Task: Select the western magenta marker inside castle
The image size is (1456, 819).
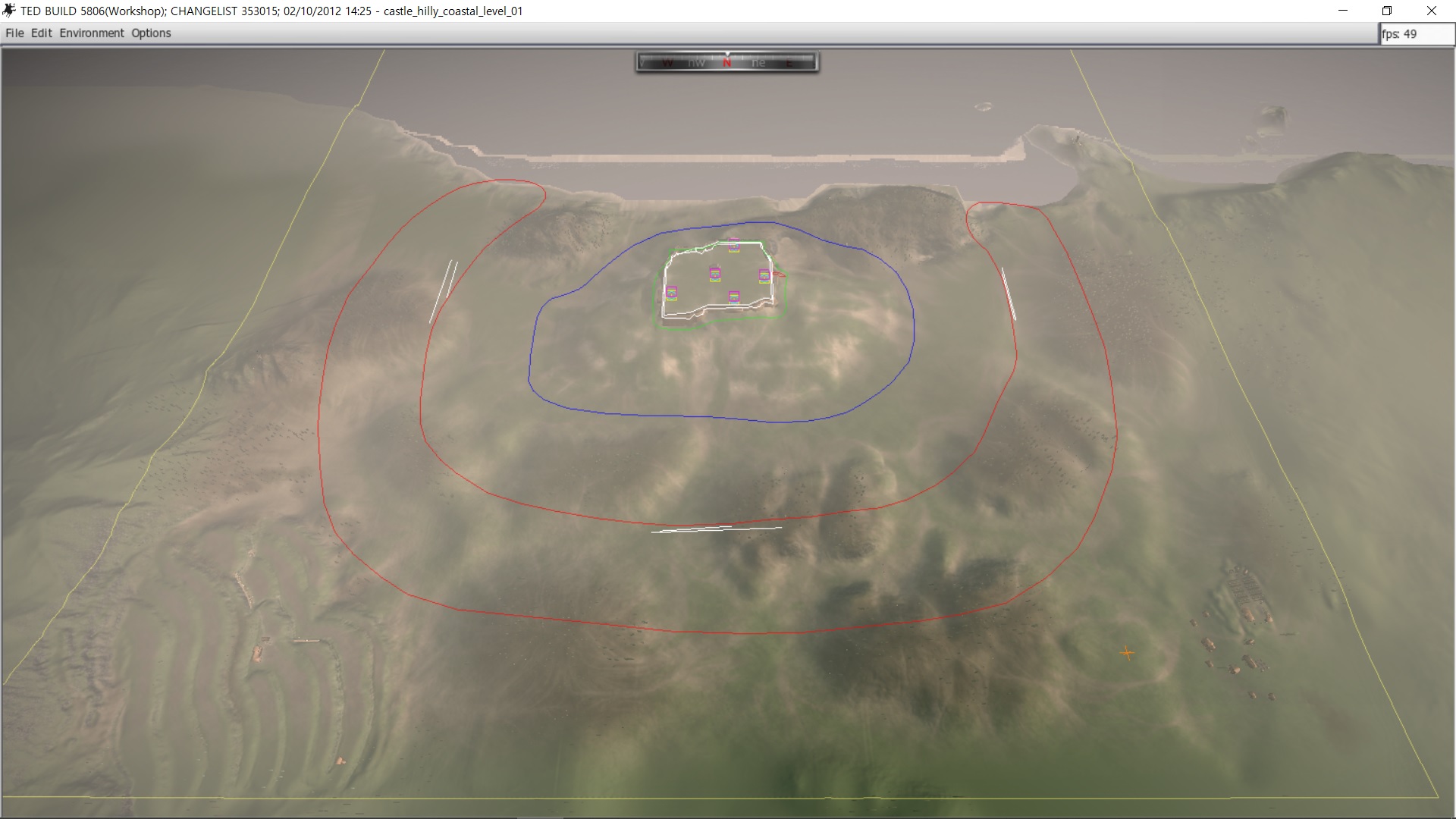Action: (x=671, y=292)
